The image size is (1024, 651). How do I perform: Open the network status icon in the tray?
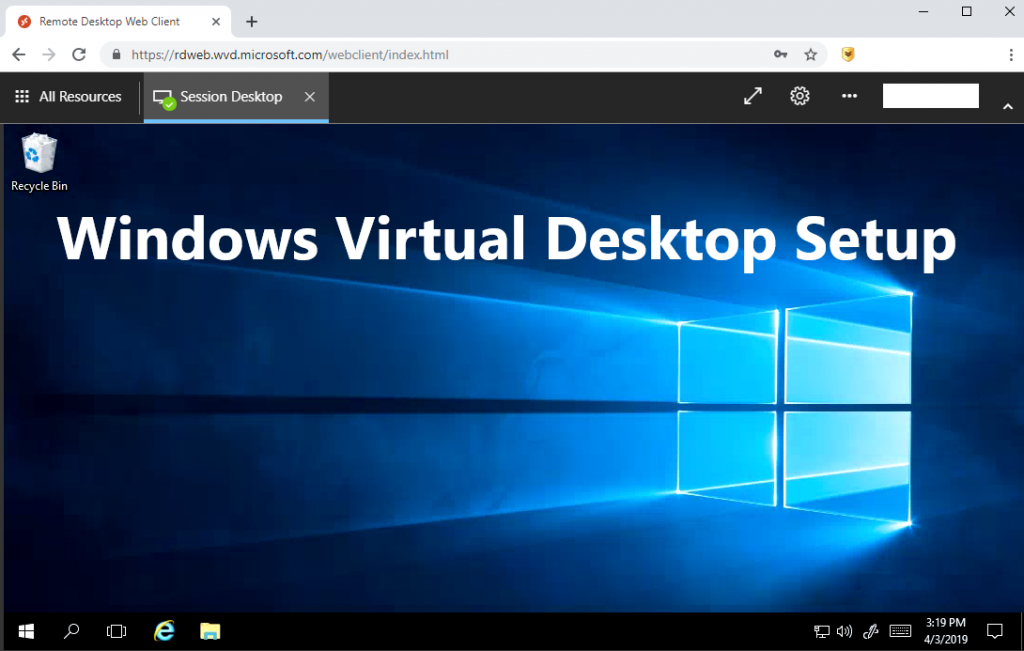820,631
